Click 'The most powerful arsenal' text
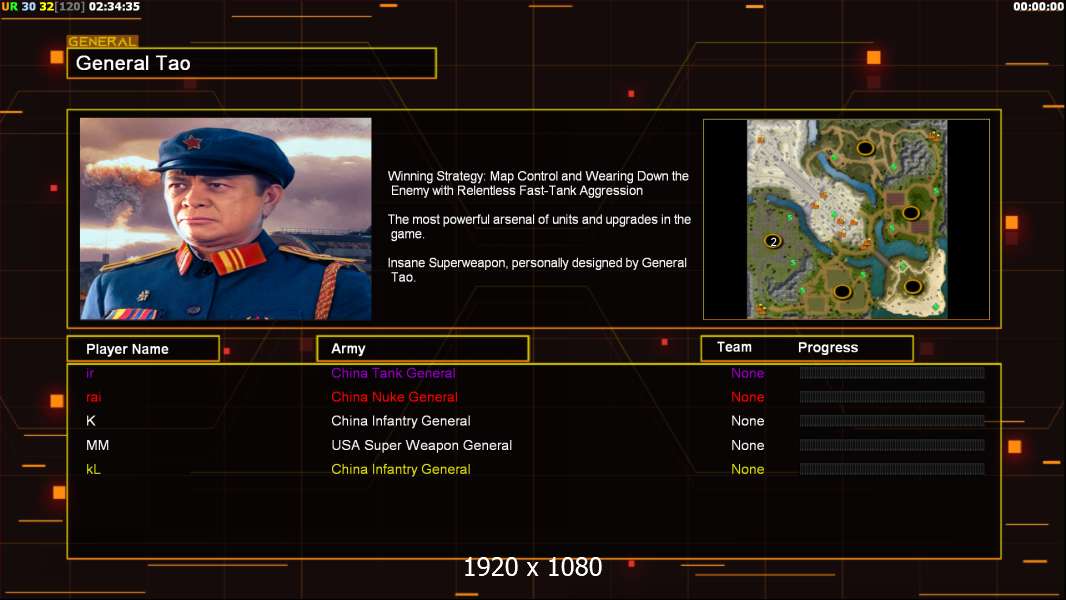 coord(539,226)
